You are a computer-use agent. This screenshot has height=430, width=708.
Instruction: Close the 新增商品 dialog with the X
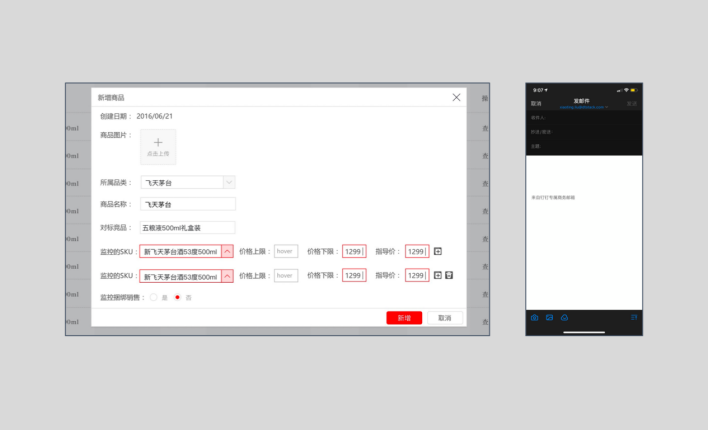(456, 98)
